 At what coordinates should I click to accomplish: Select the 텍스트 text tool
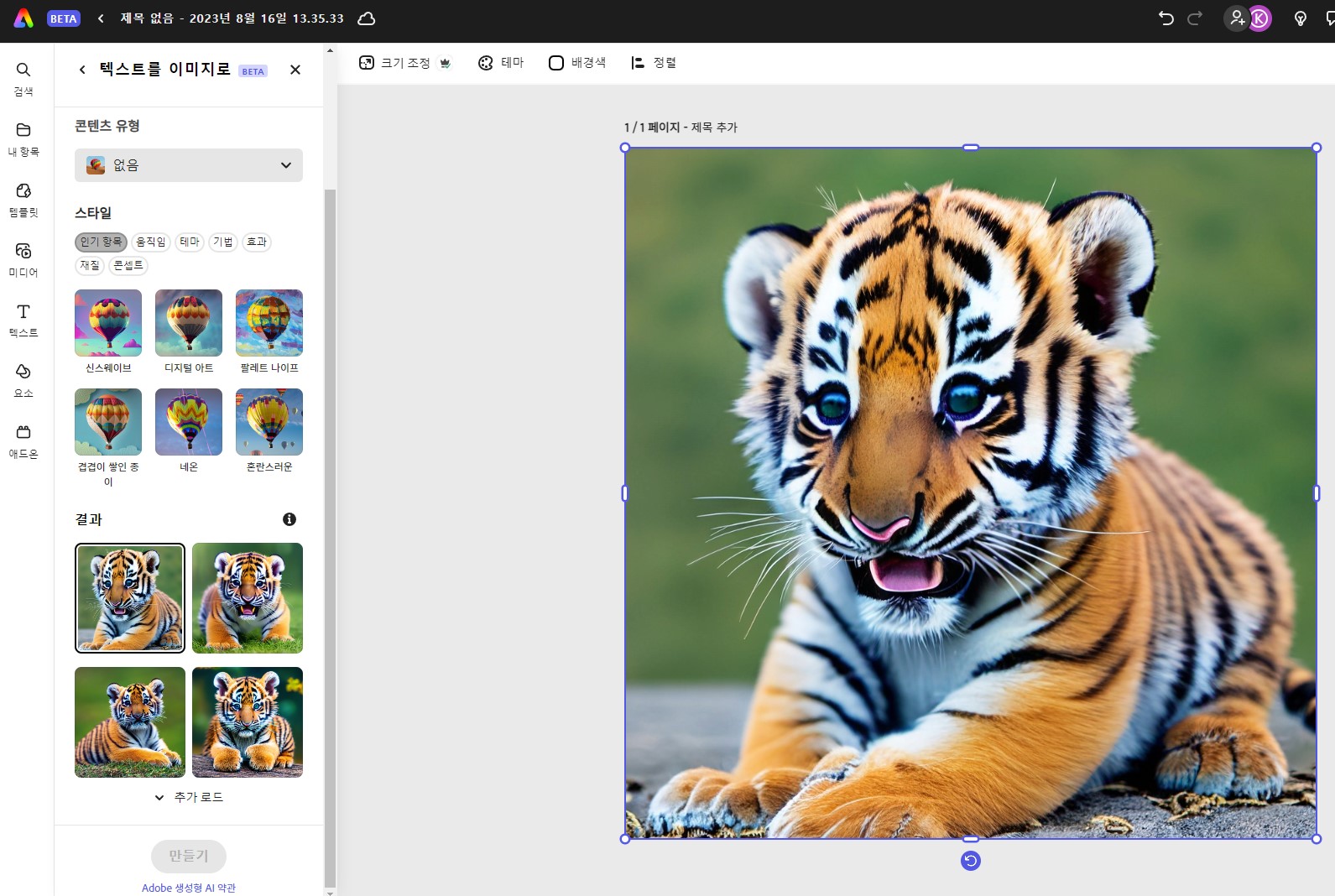coord(23,320)
